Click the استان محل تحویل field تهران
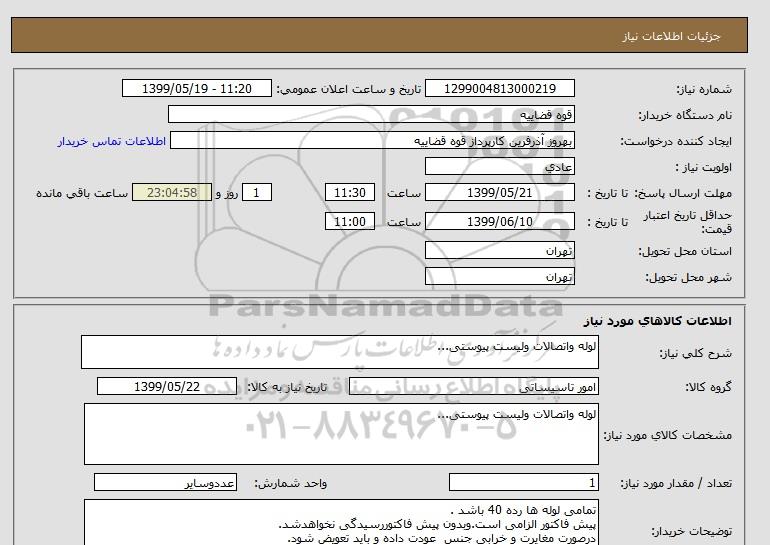This screenshot has height=545, width=770. point(499,250)
